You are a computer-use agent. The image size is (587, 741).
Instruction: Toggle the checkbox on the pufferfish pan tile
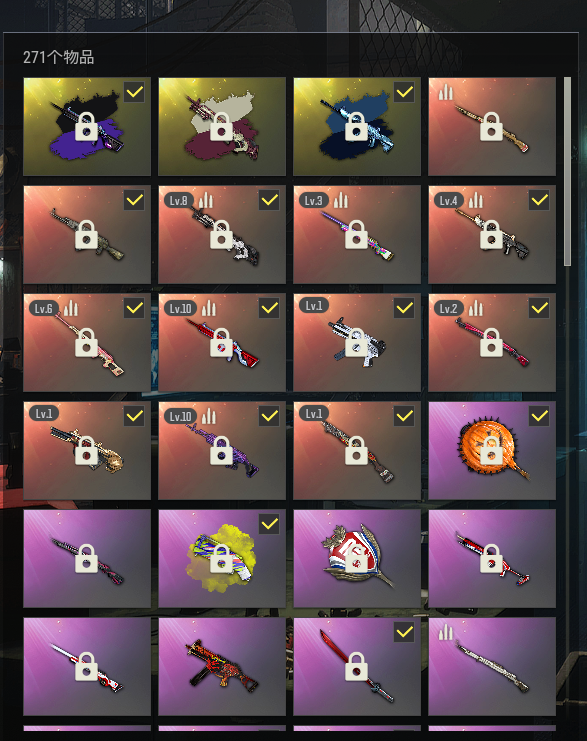[x=539, y=416]
